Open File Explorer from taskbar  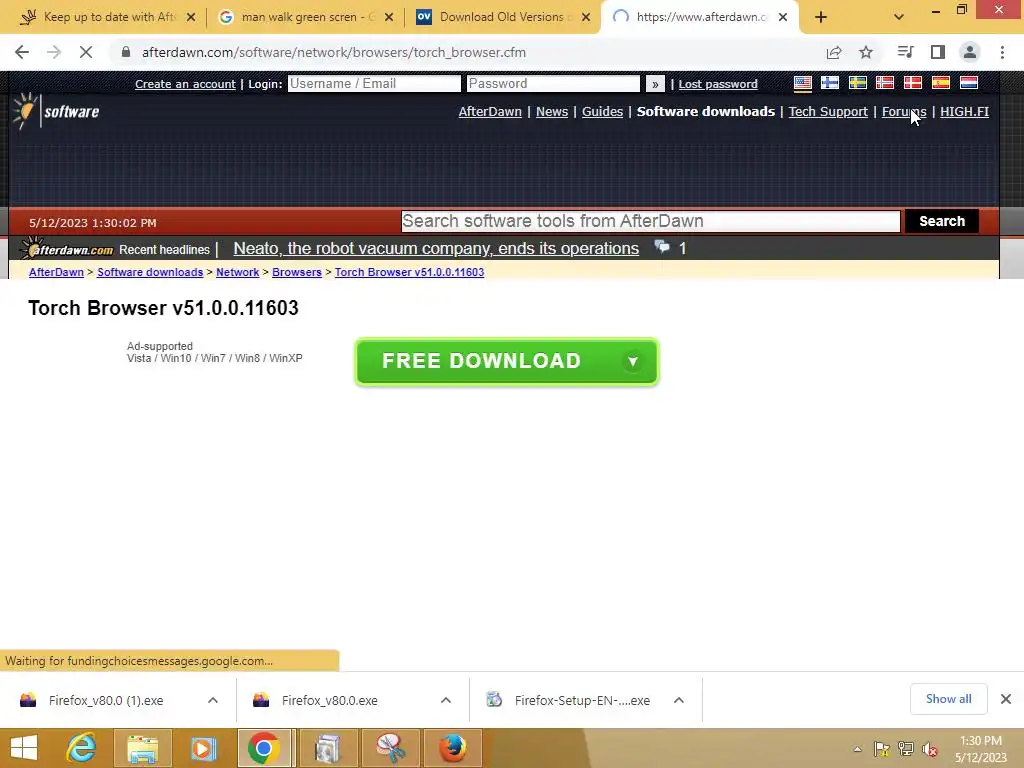pyautogui.click(x=142, y=748)
